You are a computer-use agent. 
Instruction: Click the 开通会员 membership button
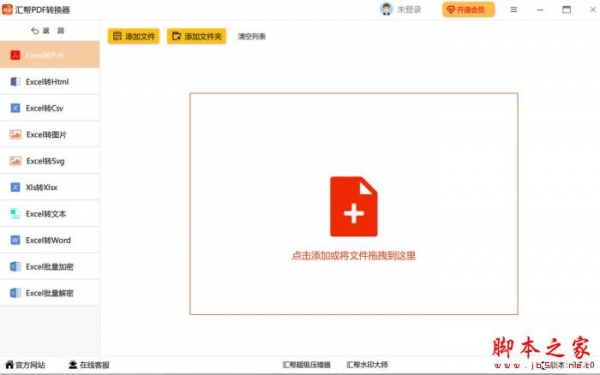(x=468, y=10)
